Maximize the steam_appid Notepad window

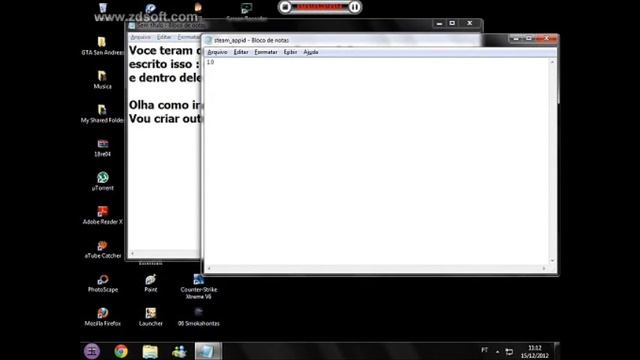[529, 38]
